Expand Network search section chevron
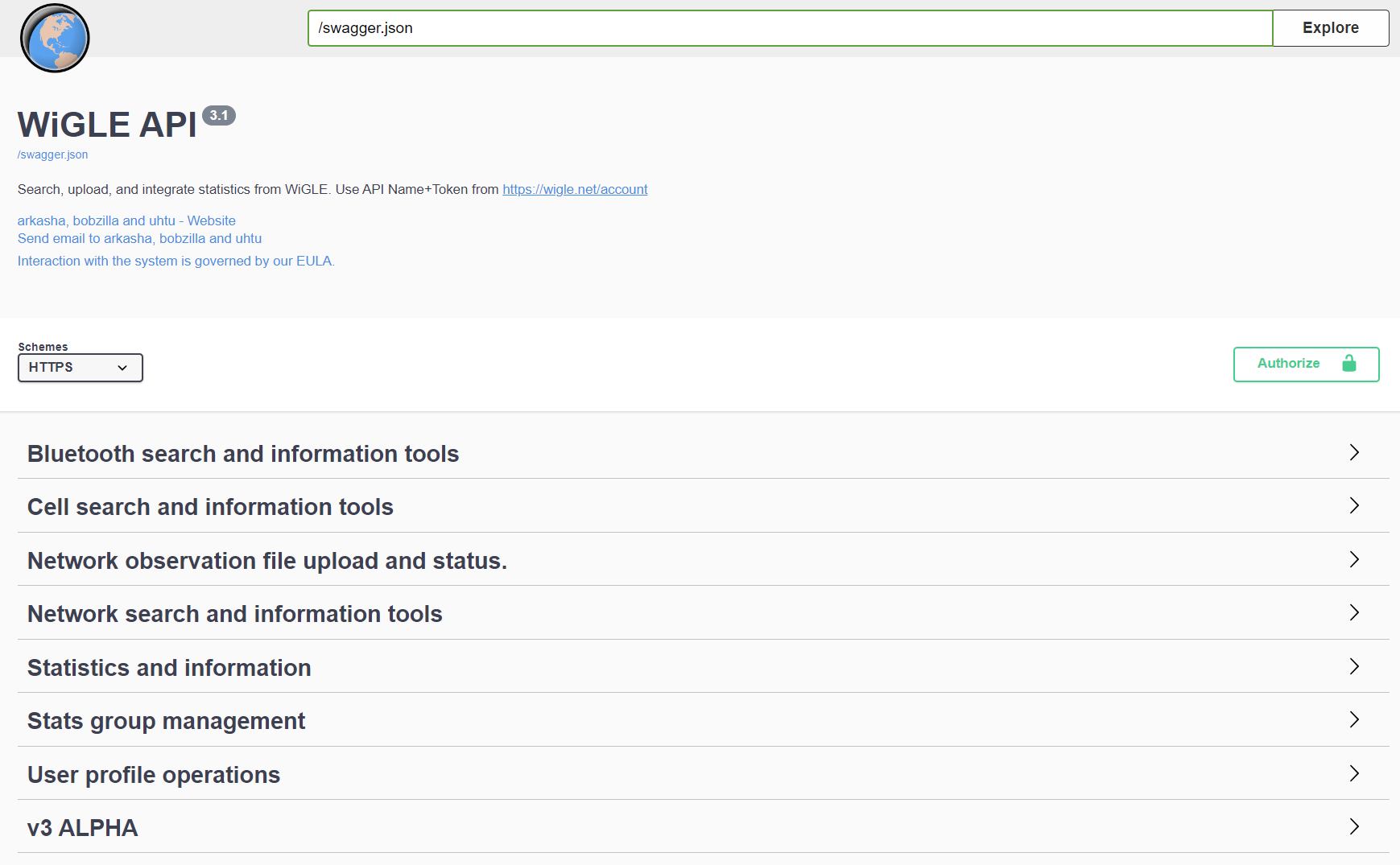Screen dimensions: 1400x865 coord(1354,612)
